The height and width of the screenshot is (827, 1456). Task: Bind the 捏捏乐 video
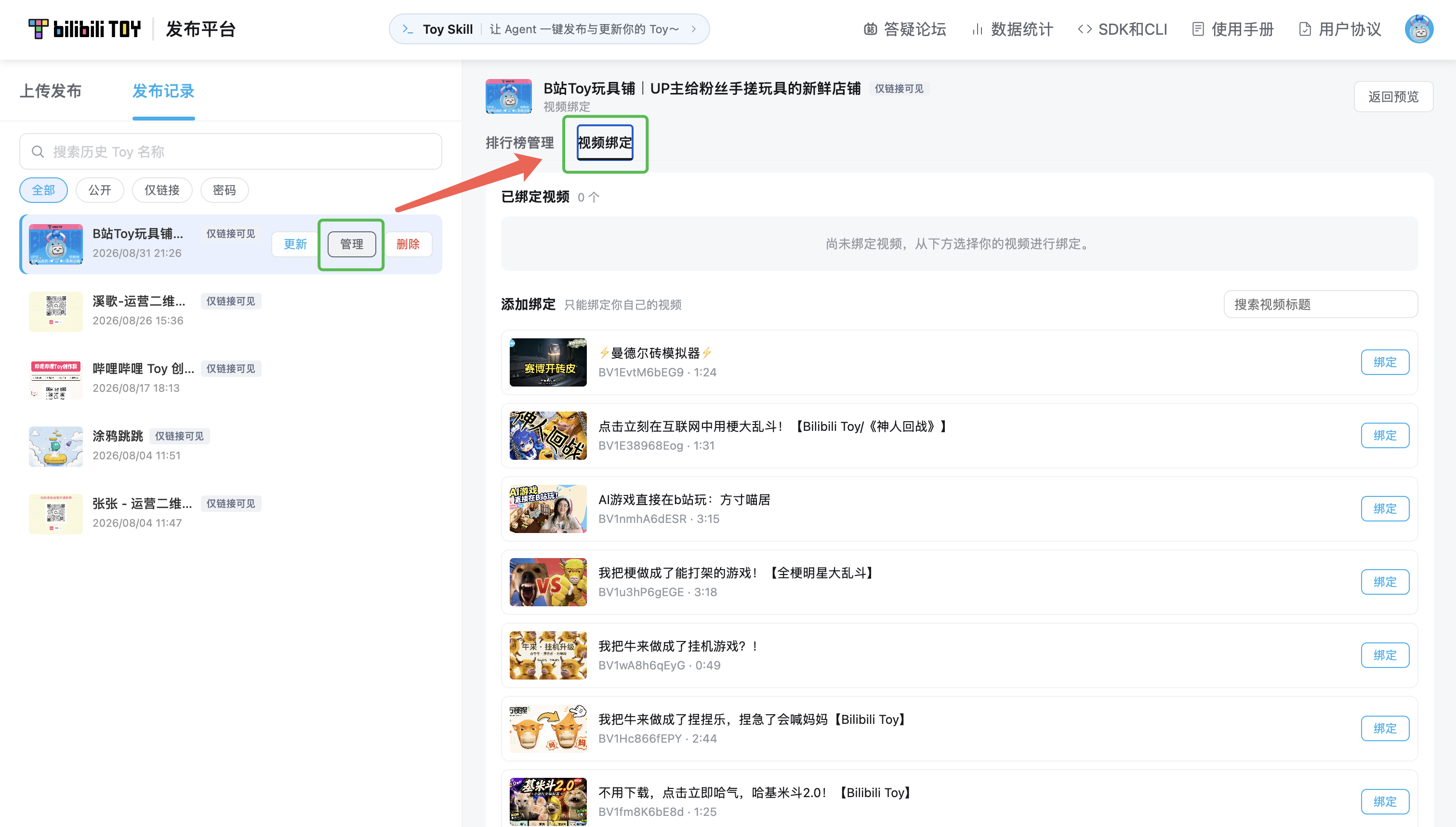pos(1385,729)
